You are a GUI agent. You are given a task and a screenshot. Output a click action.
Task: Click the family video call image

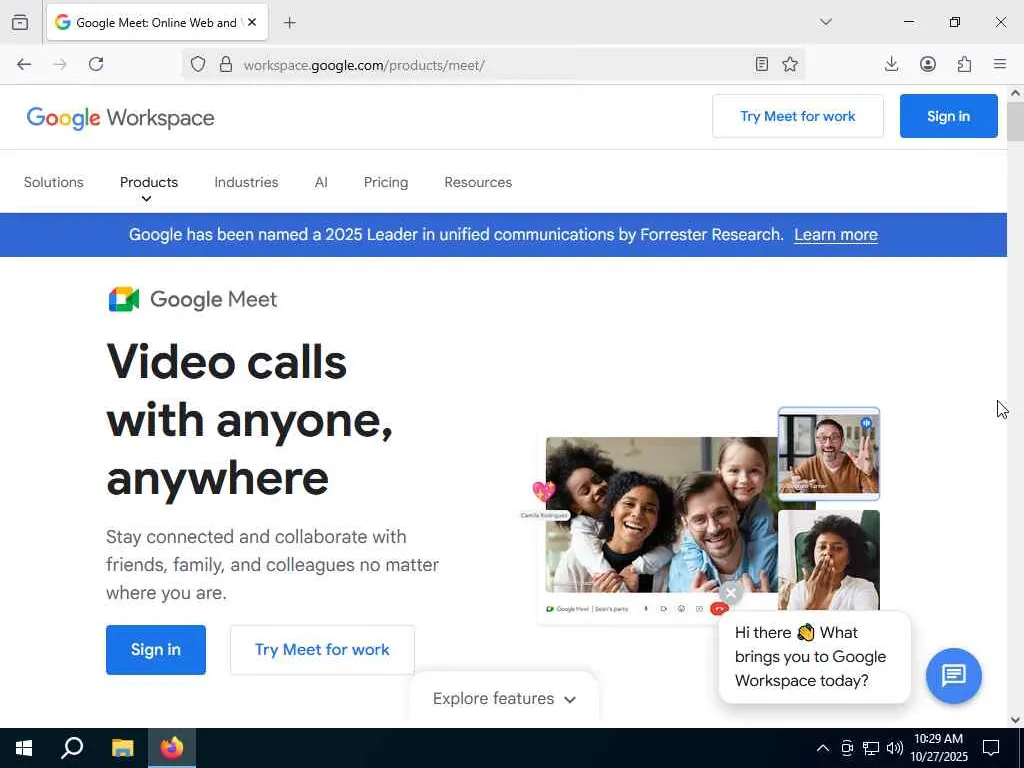click(x=662, y=515)
